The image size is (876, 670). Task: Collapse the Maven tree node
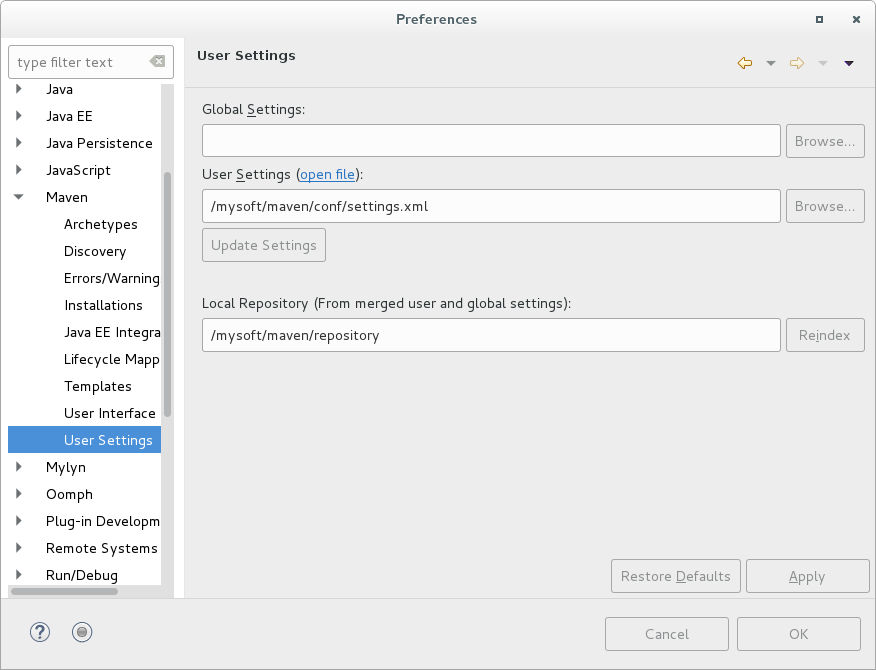coord(19,198)
